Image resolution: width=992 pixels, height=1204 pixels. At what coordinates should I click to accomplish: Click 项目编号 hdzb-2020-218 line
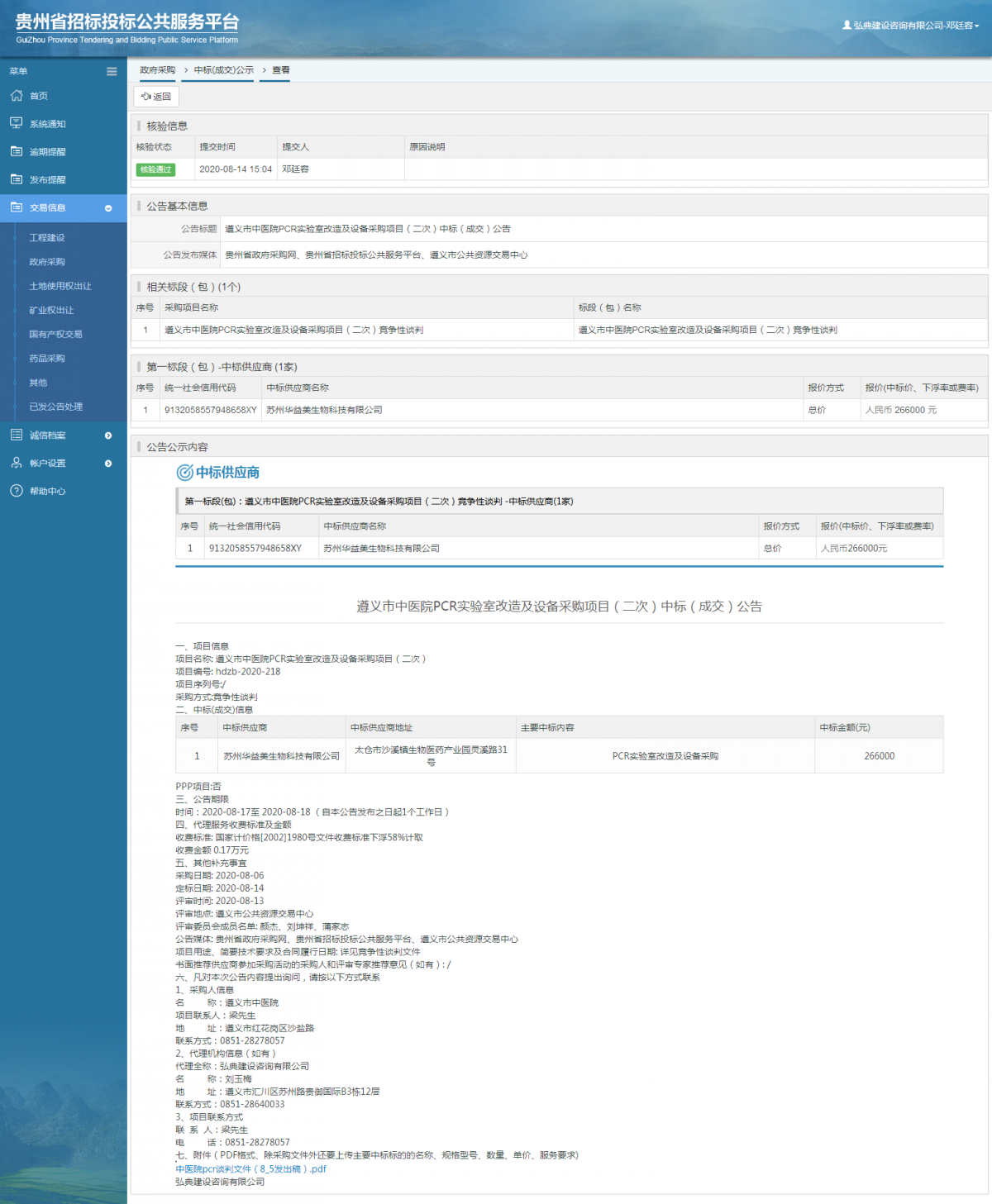[228, 672]
